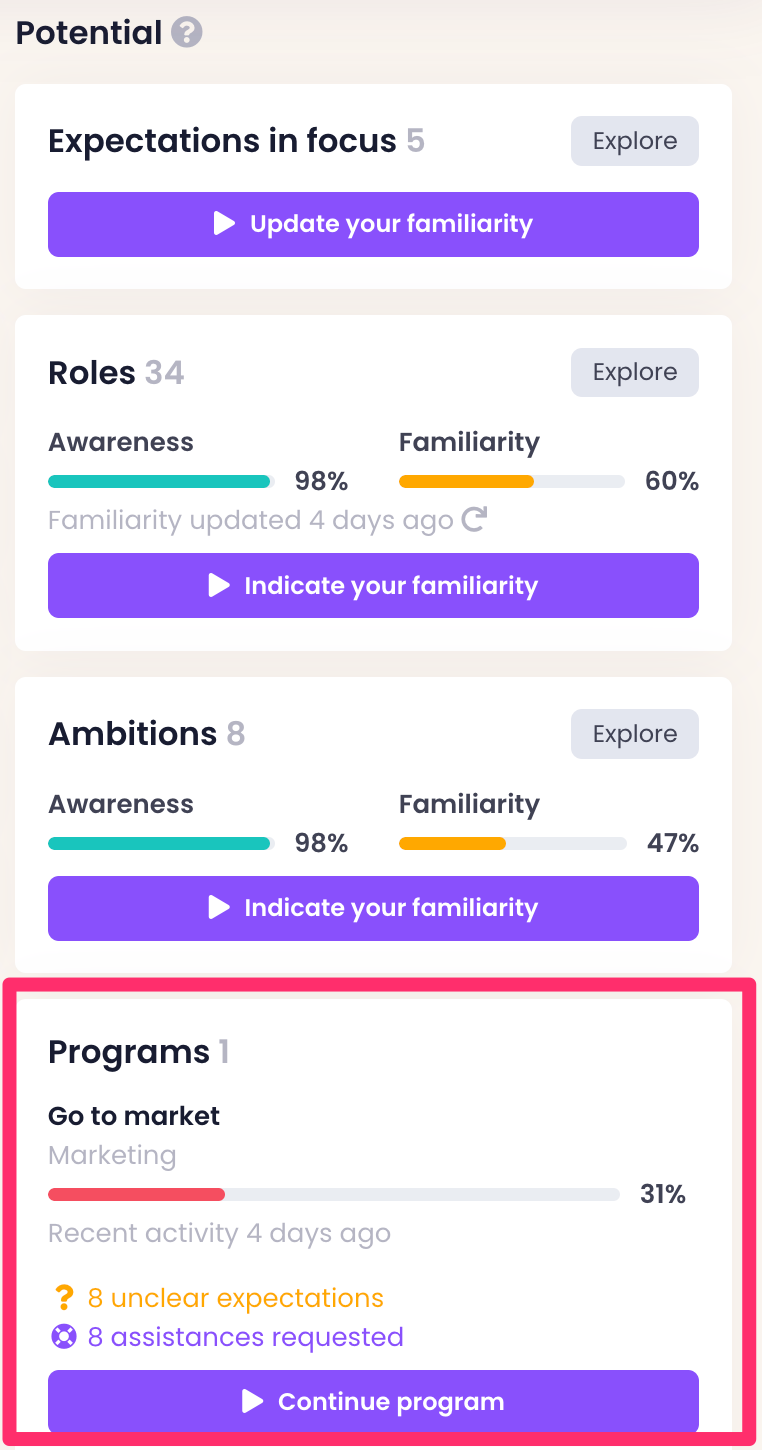Click play icon in Ambitions Indicate familiarity button

click(x=219, y=907)
